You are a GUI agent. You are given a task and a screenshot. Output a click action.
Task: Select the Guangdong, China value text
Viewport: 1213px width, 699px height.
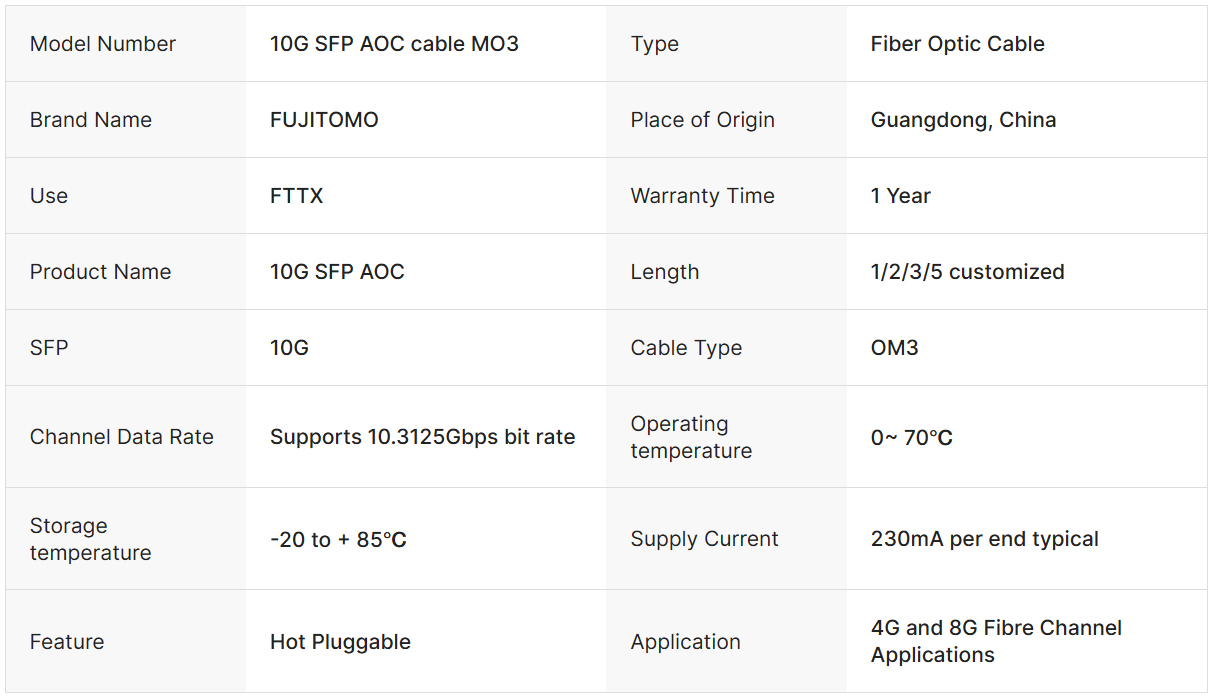963,120
